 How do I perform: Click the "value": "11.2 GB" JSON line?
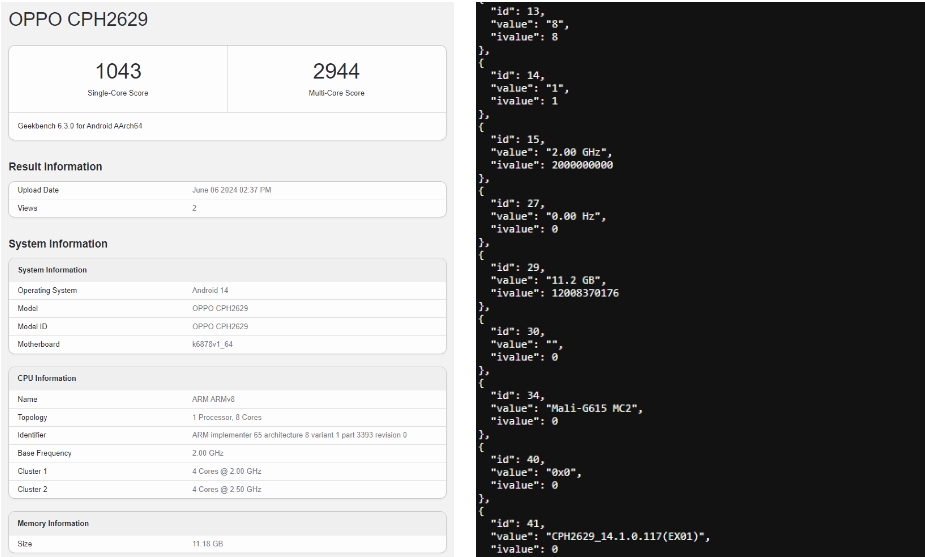coord(548,280)
